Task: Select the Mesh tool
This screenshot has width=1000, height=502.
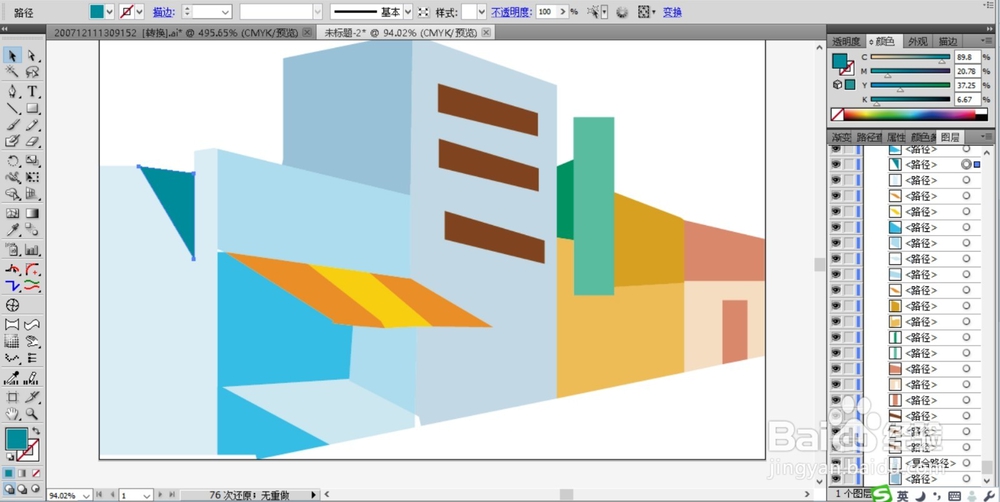Action: 12,213
